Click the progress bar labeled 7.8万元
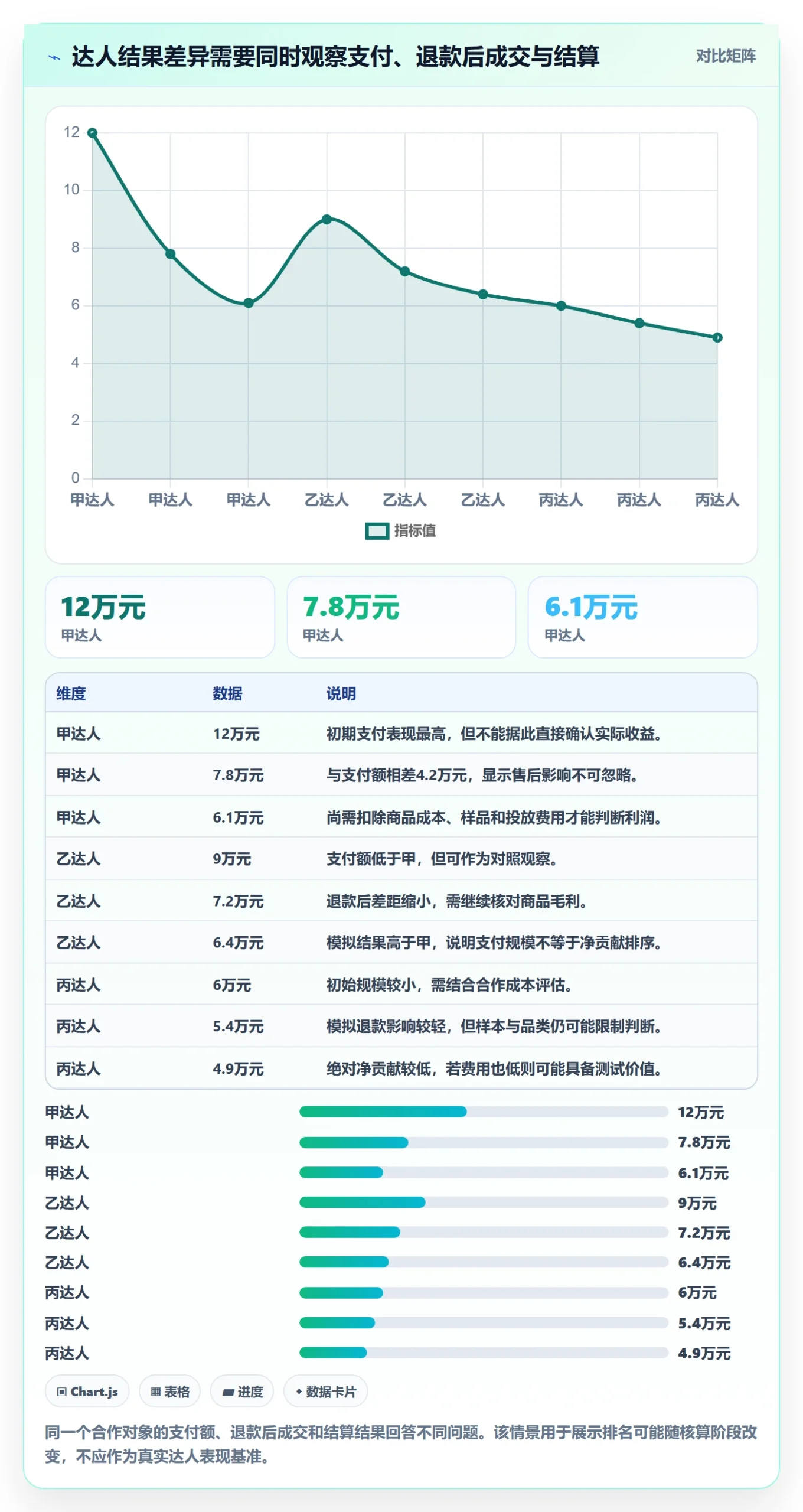This screenshot has width=803, height=1512. coord(484,1143)
